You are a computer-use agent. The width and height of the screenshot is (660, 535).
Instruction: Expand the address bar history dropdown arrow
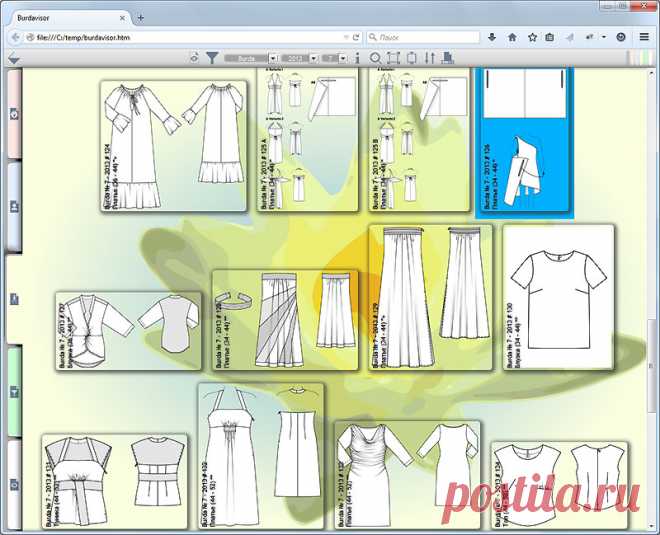(346, 37)
